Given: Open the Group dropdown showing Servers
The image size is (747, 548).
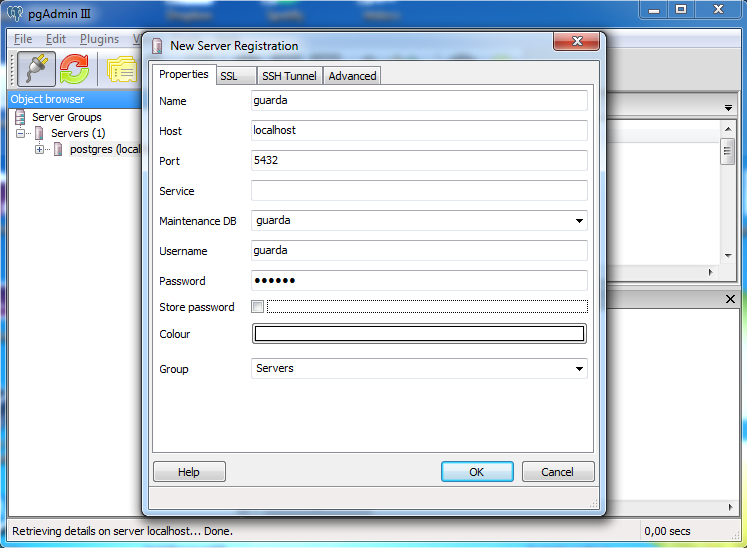Looking at the screenshot, I should (x=579, y=368).
